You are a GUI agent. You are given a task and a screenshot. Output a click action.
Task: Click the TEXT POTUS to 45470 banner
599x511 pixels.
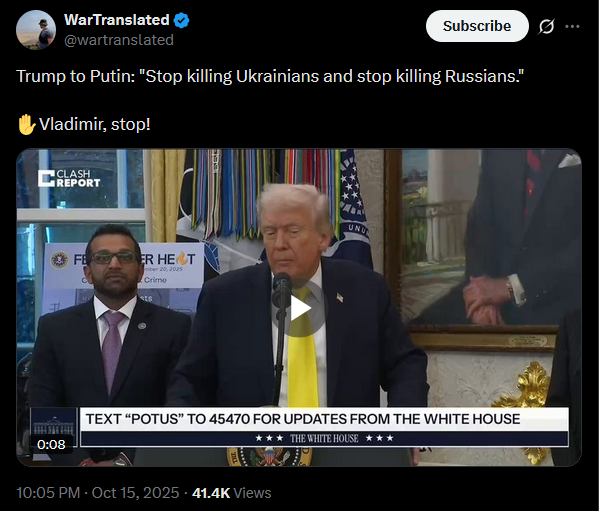[x=324, y=419]
